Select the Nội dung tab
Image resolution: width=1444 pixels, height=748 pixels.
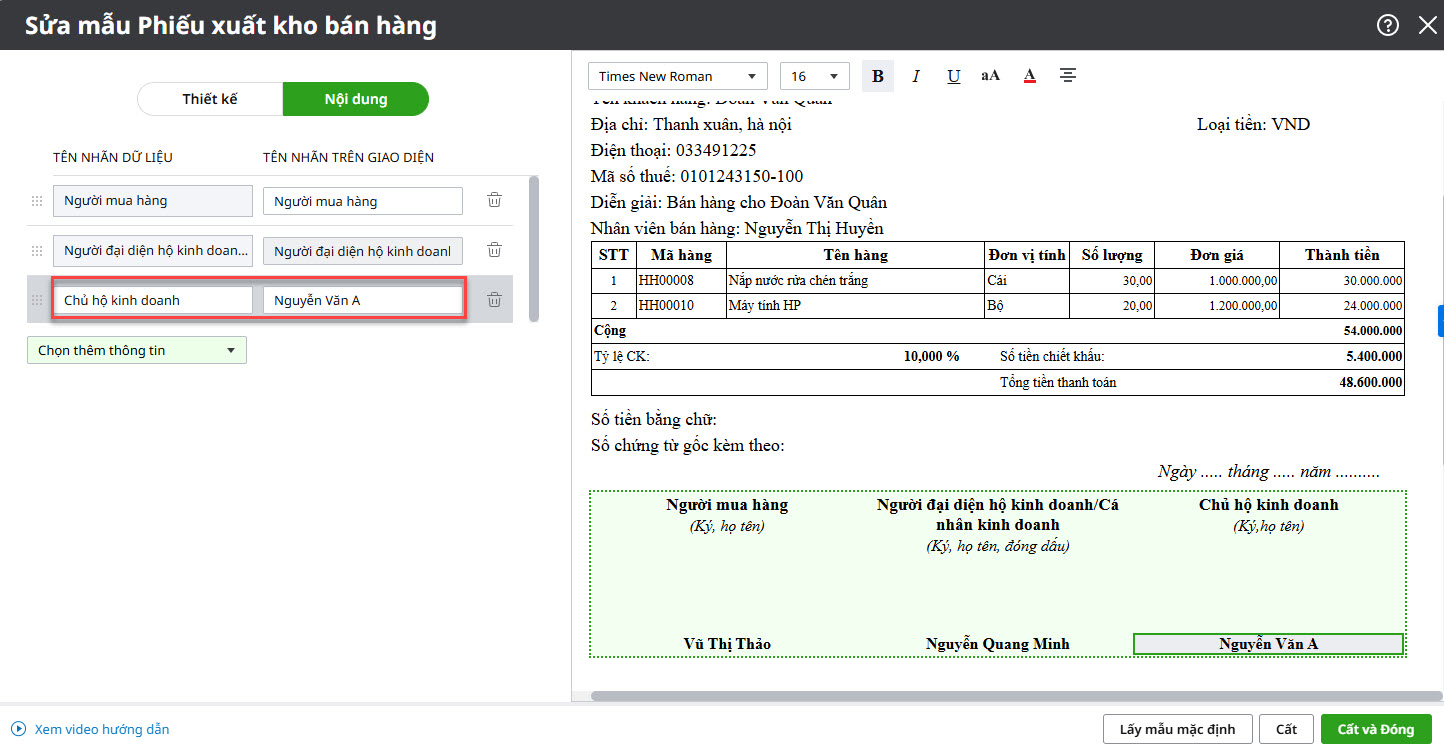[355, 99]
